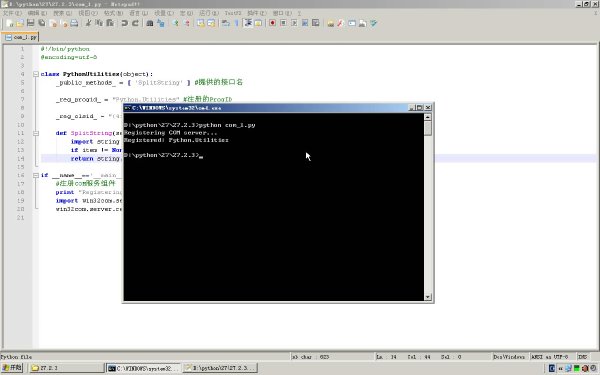Redo the edit with the Redo arrow

pyautogui.click(x=135, y=23)
